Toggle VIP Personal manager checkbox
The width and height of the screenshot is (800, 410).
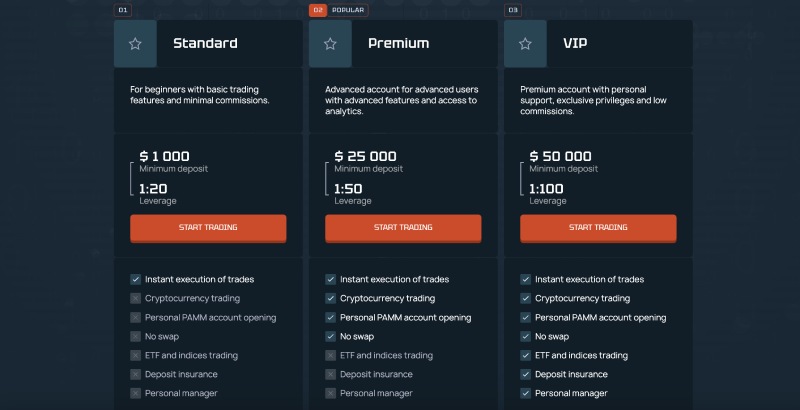pos(526,393)
